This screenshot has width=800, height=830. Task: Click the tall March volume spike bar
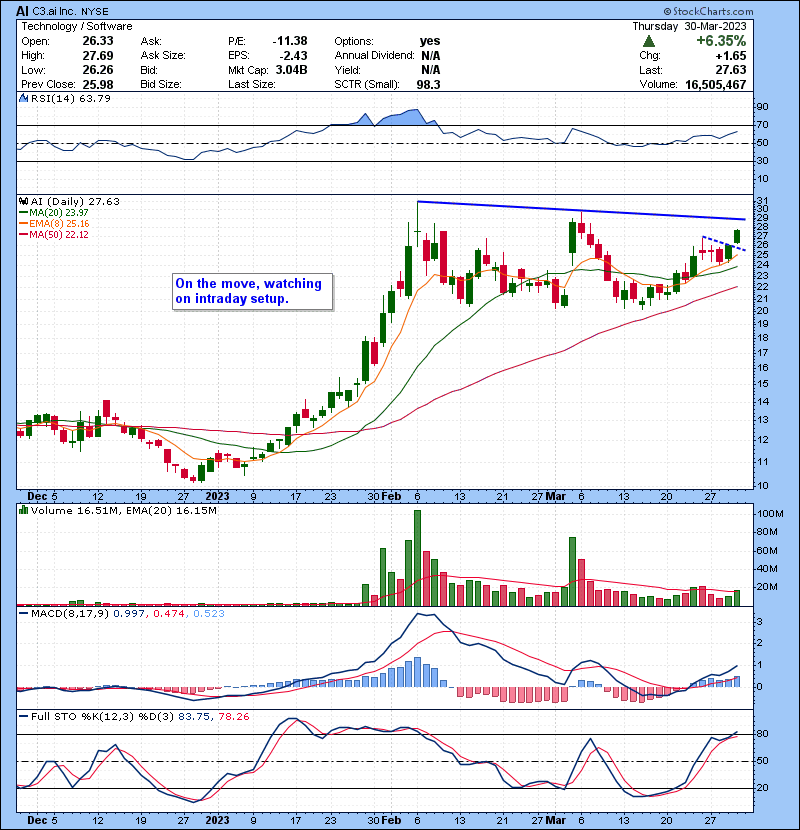pyautogui.click(x=572, y=572)
